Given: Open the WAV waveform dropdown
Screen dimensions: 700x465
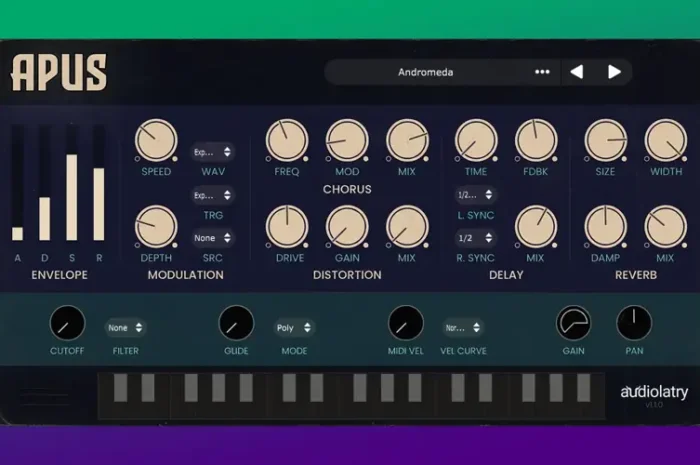Looking at the screenshot, I should pos(212,152).
